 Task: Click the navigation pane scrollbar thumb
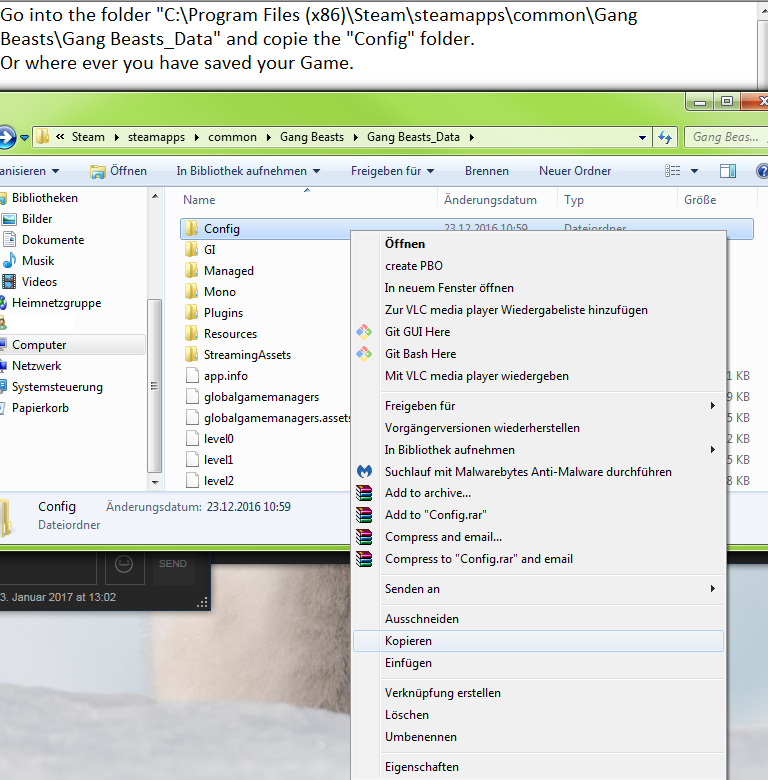coord(155,386)
